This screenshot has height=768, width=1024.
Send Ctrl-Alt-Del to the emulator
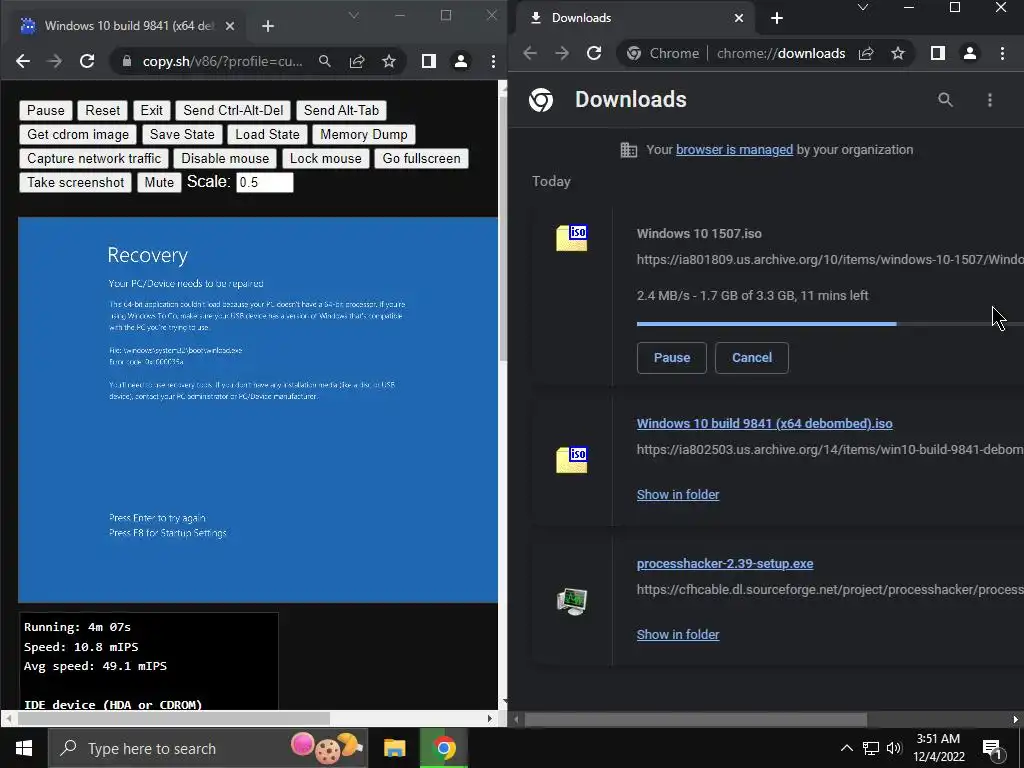click(233, 110)
